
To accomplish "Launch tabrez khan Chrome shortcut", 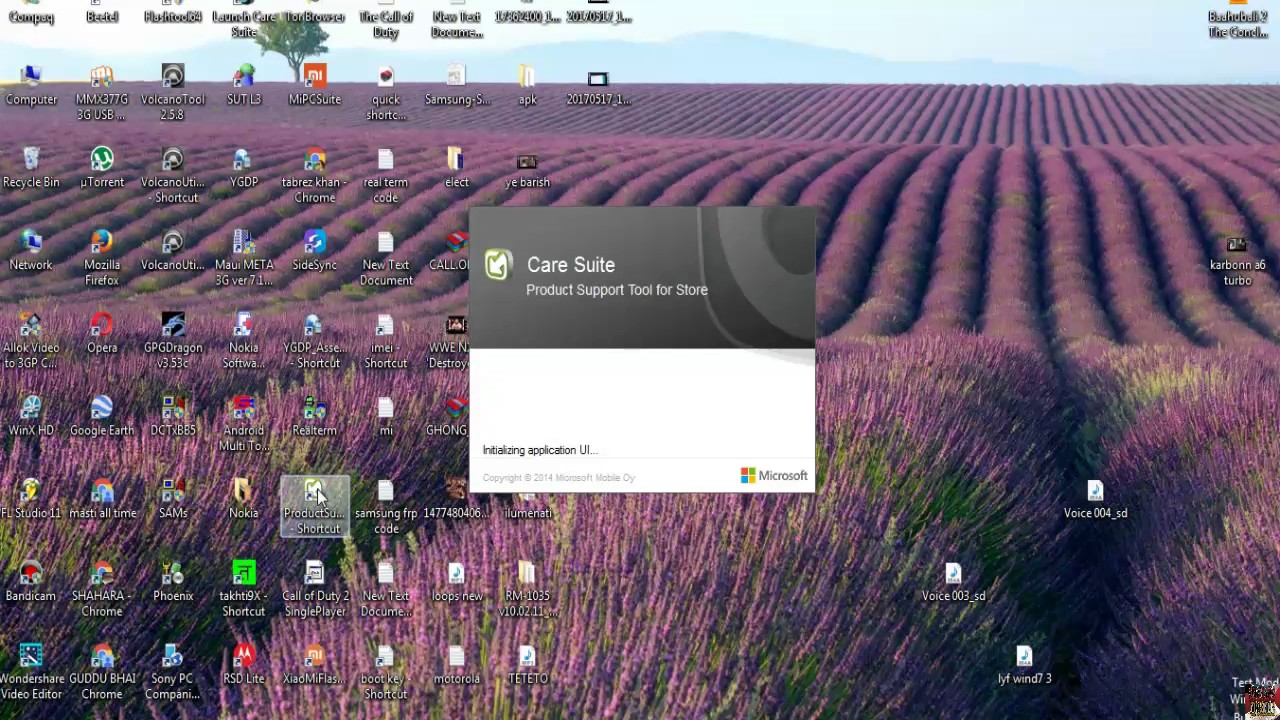I will (x=315, y=176).
